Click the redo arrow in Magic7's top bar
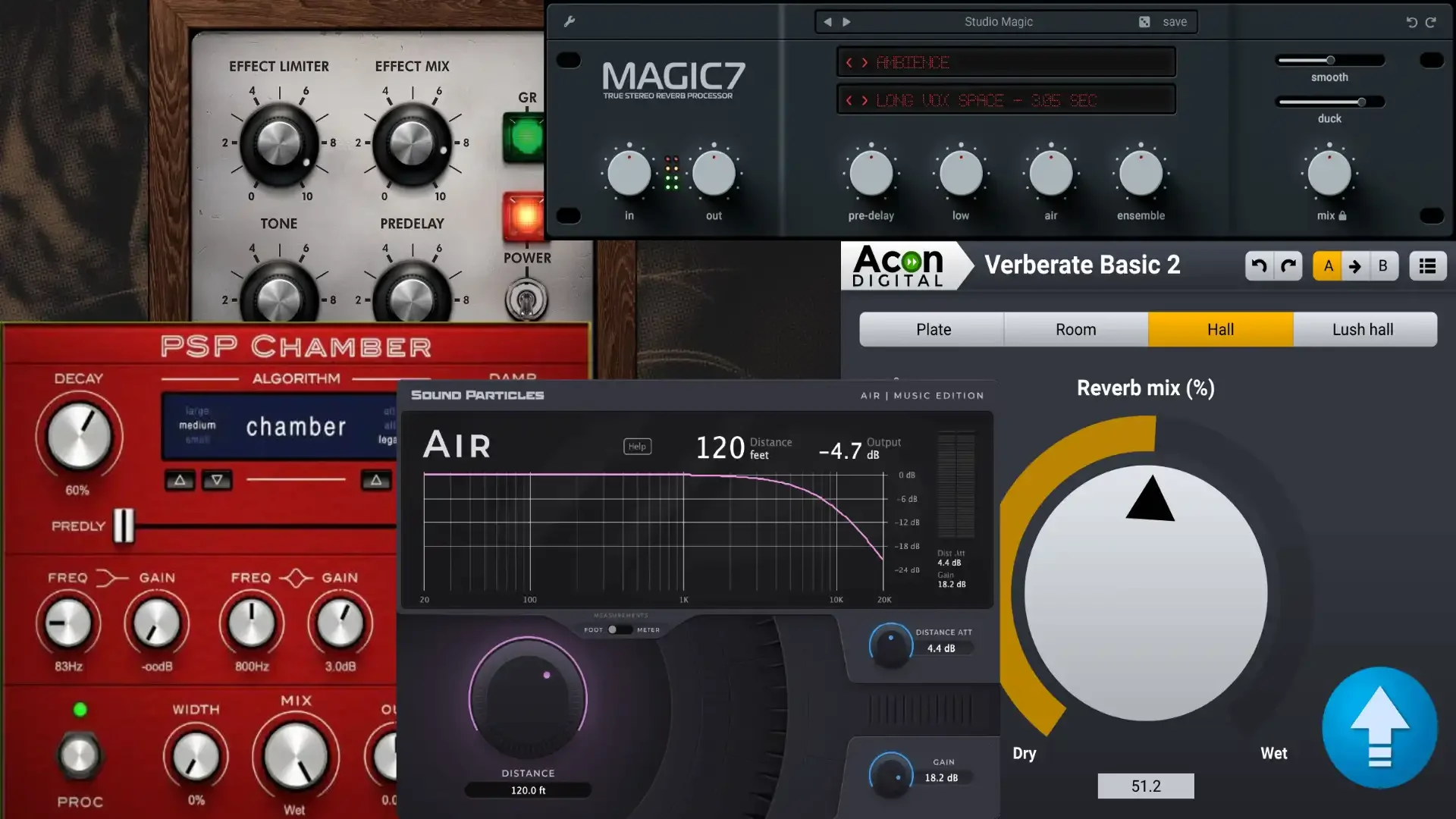The width and height of the screenshot is (1456, 819). tap(1432, 22)
